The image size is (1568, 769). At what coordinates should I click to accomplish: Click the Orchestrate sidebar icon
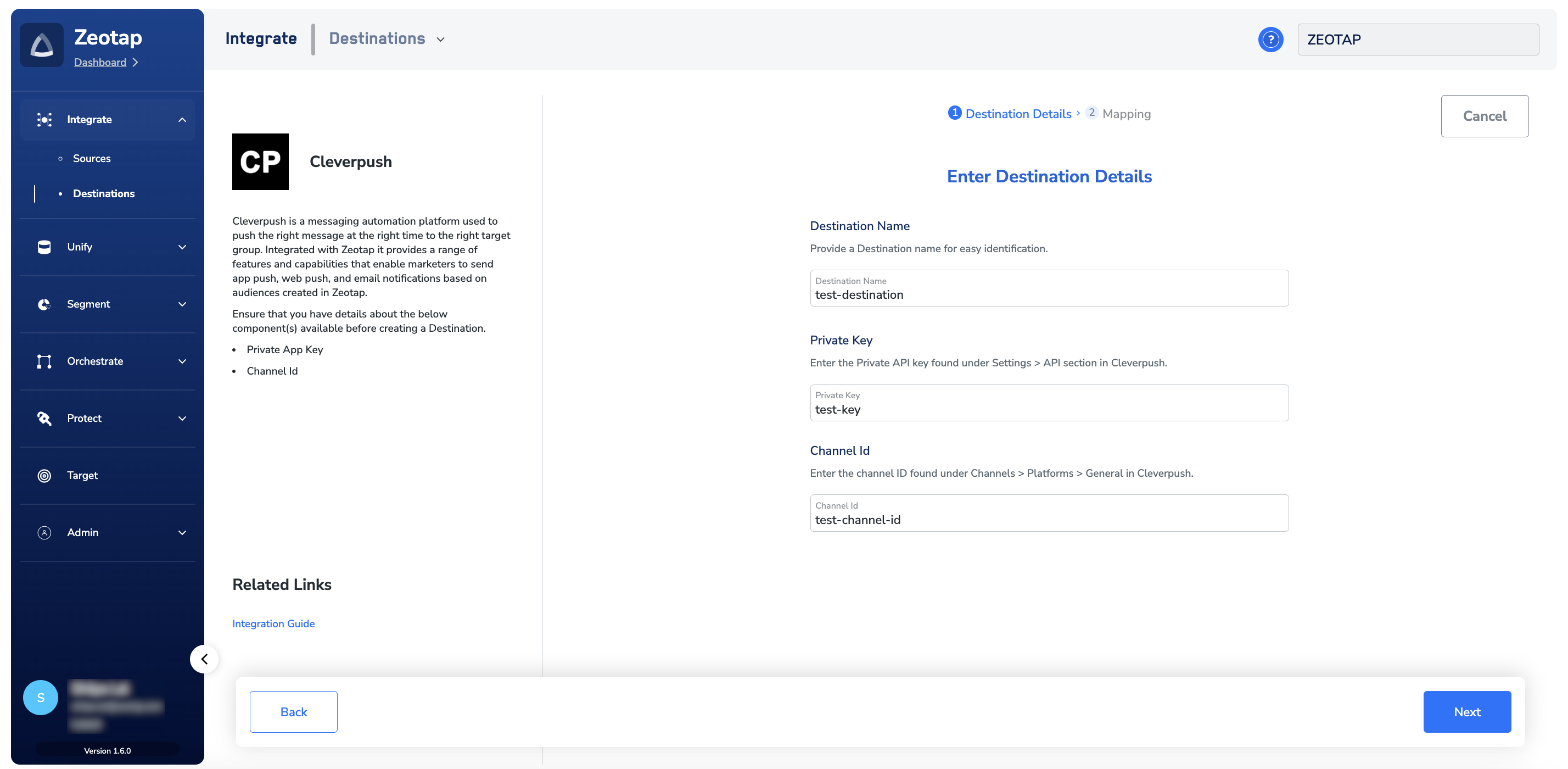44,361
